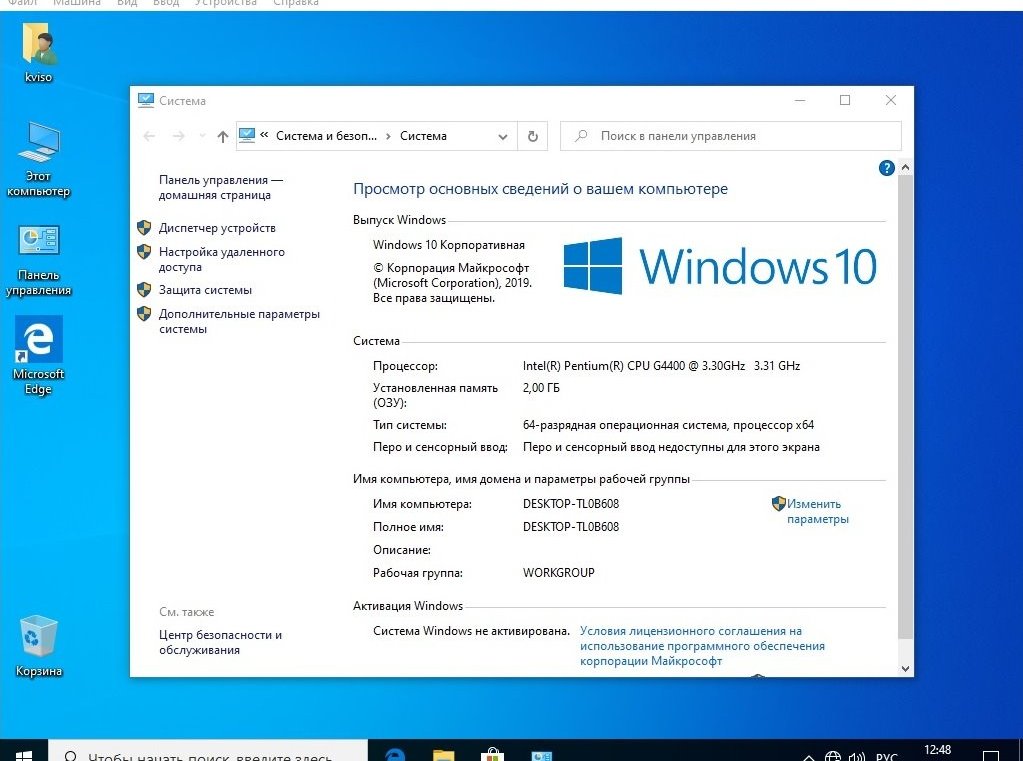Open Защита системы link
1023x761 pixels.
205,290
